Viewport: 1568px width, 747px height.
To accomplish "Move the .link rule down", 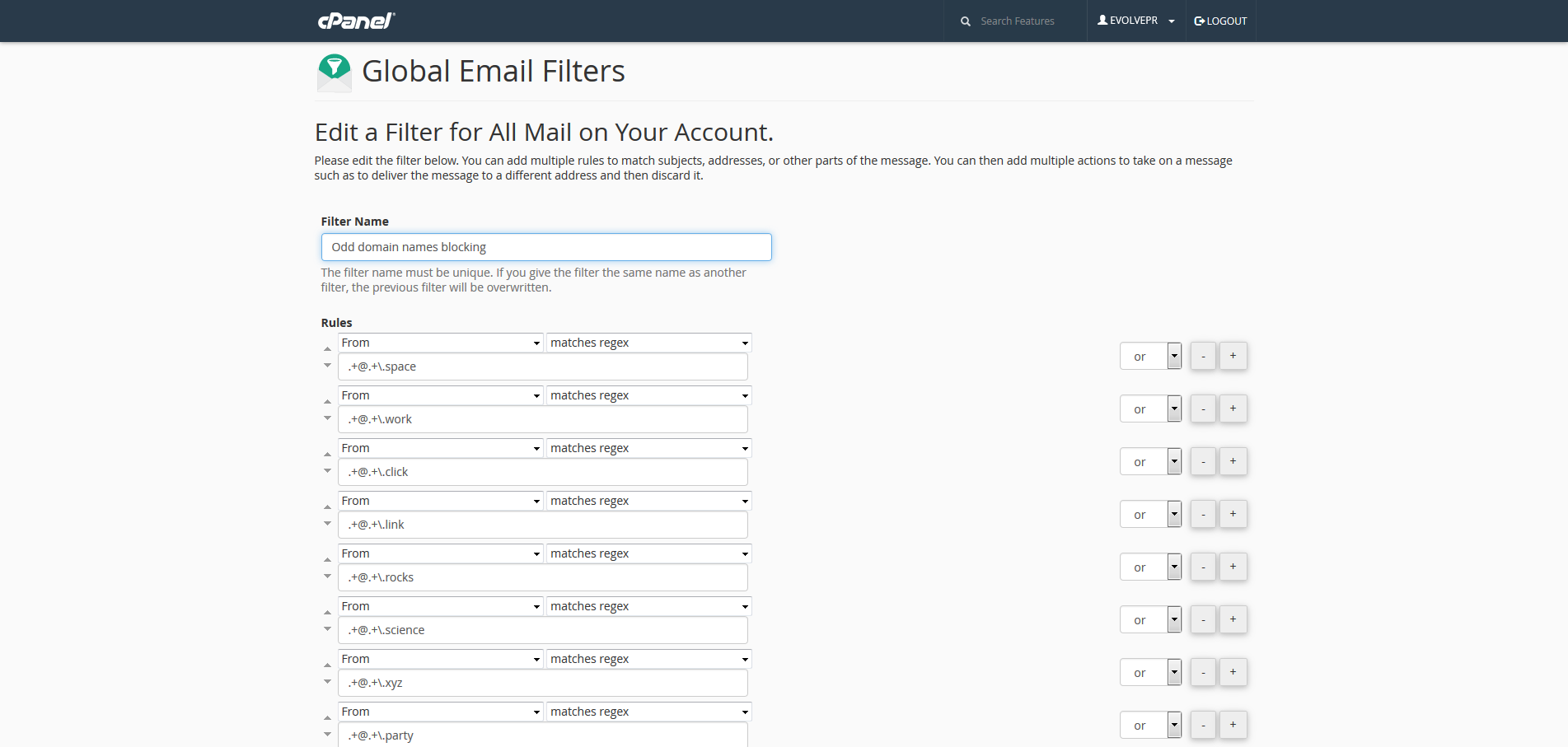I will [x=327, y=523].
